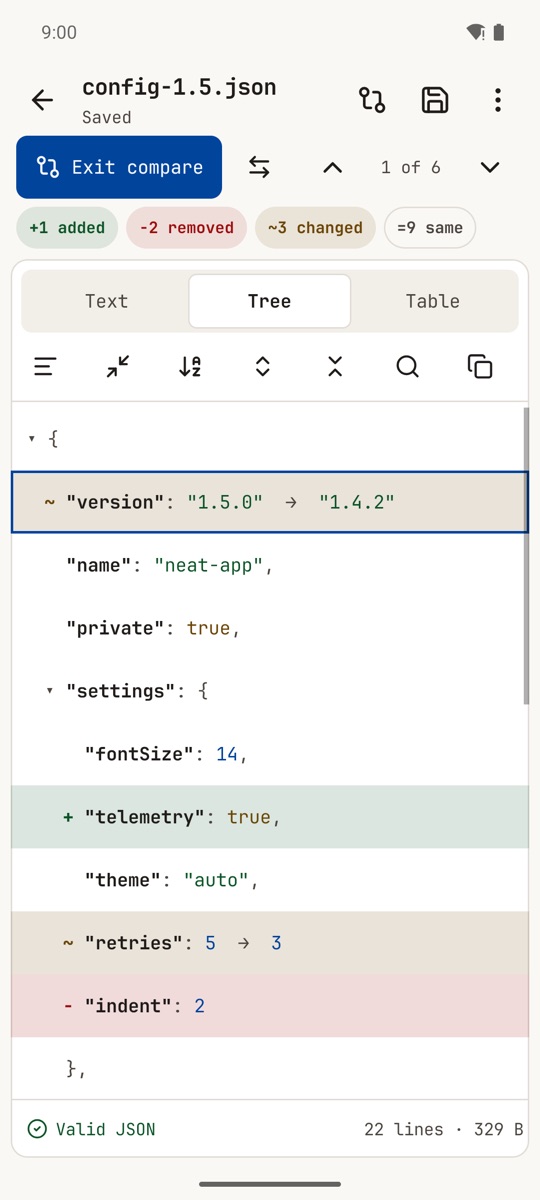
Task: Filter by -2 removed chip
Action: [x=186, y=228]
